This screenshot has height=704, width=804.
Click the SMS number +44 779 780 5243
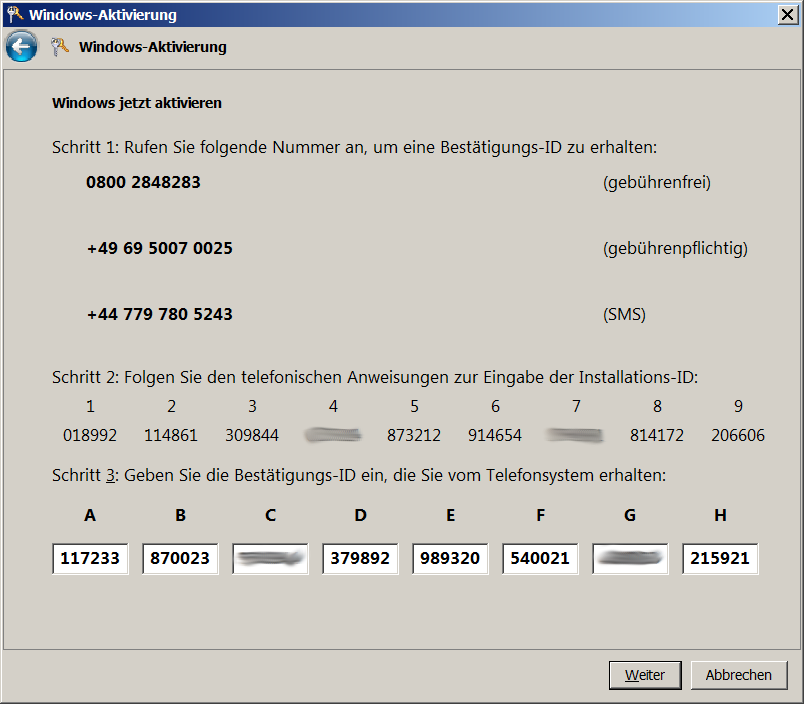click(x=159, y=314)
